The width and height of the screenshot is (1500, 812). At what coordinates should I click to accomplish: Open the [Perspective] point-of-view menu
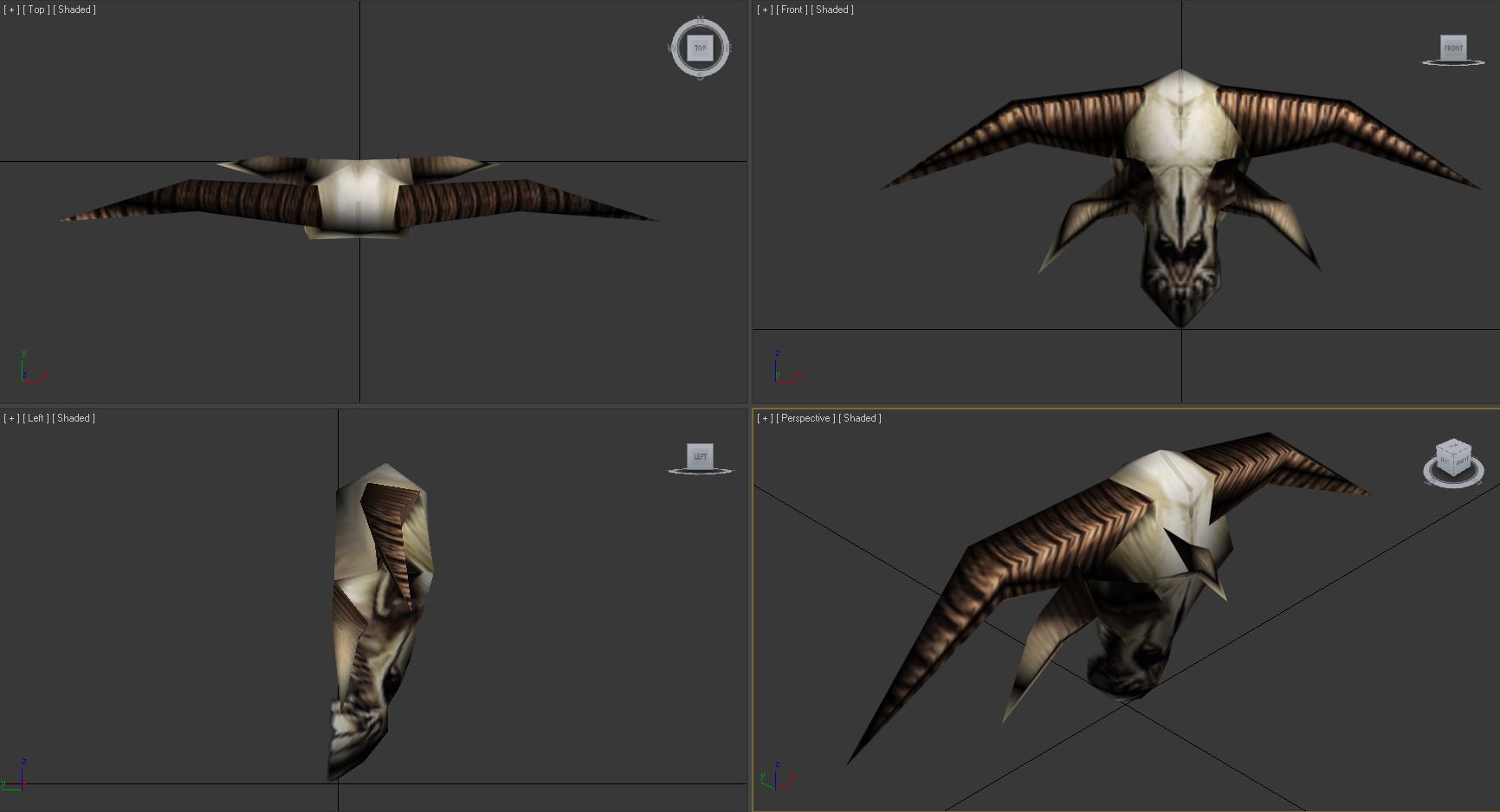click(x=805, y=418)
